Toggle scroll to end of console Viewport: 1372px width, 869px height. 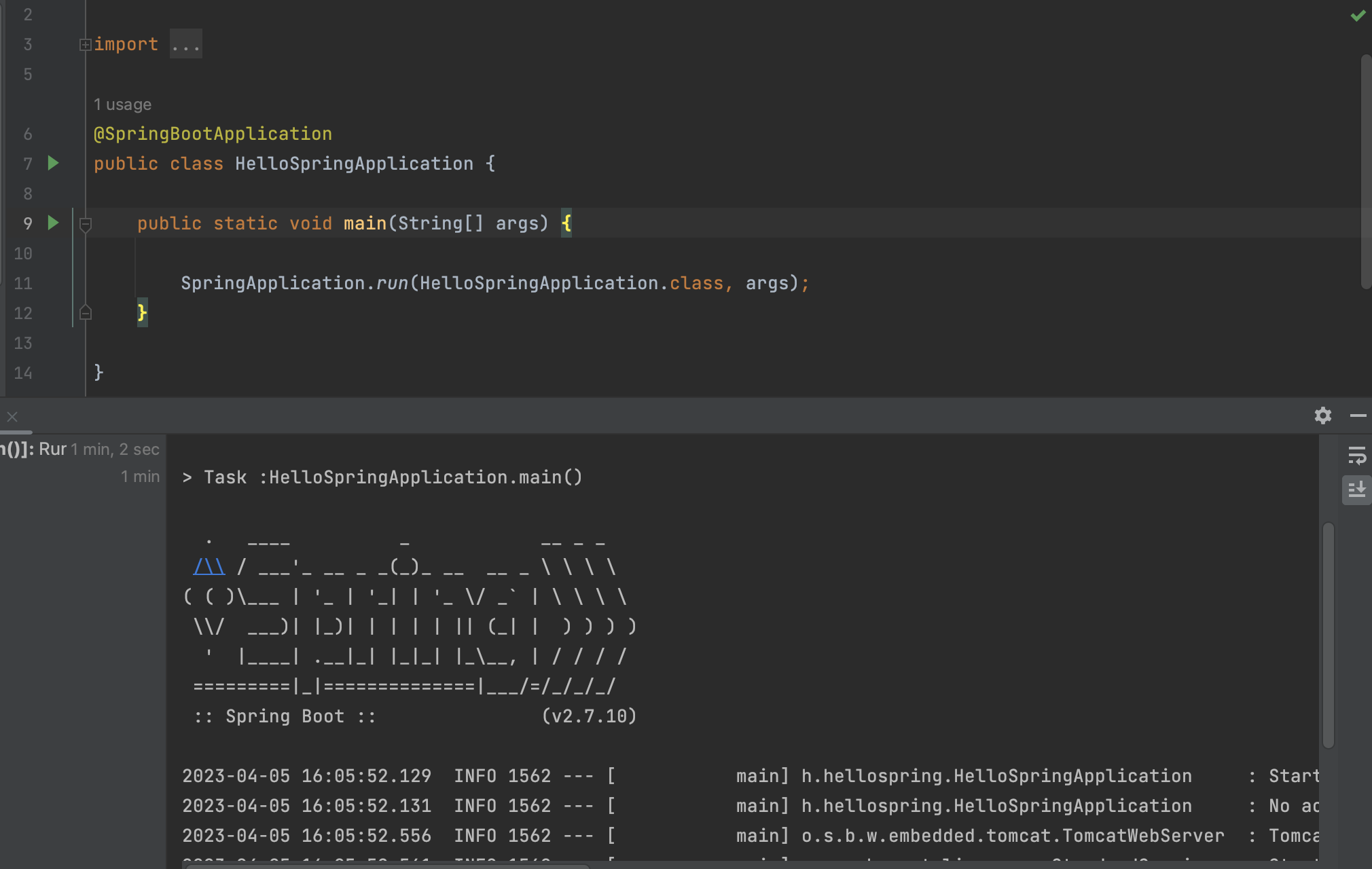(1356, 489)
